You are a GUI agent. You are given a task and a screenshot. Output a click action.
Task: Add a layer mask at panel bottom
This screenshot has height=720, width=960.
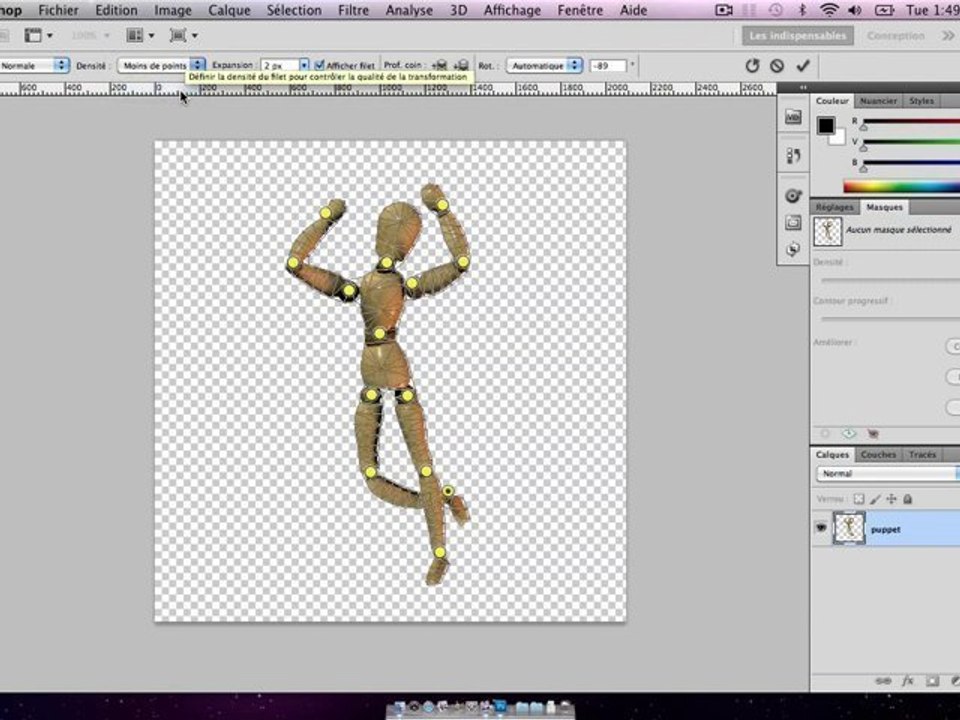(x=932, y=681)
